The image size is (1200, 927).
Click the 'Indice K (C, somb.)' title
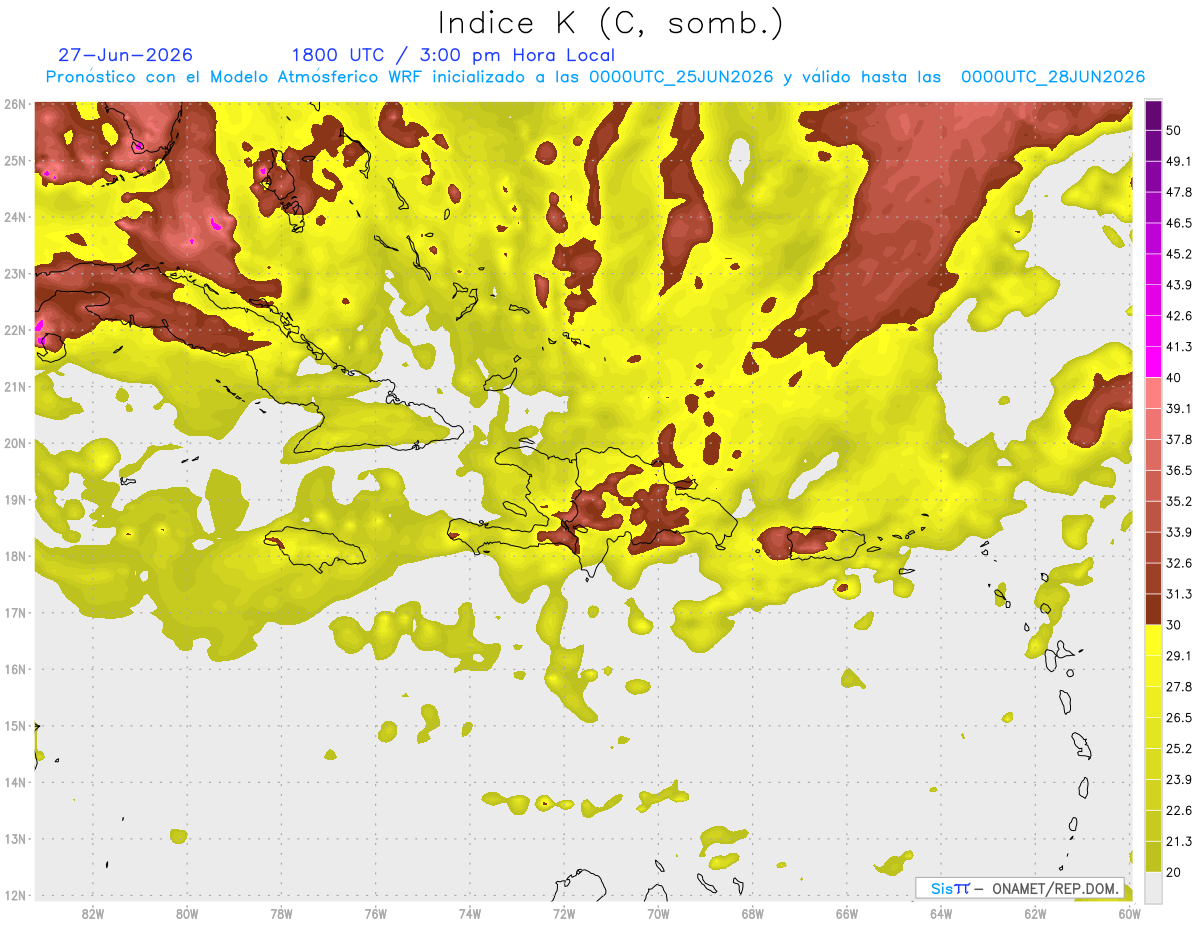(610, 24)
